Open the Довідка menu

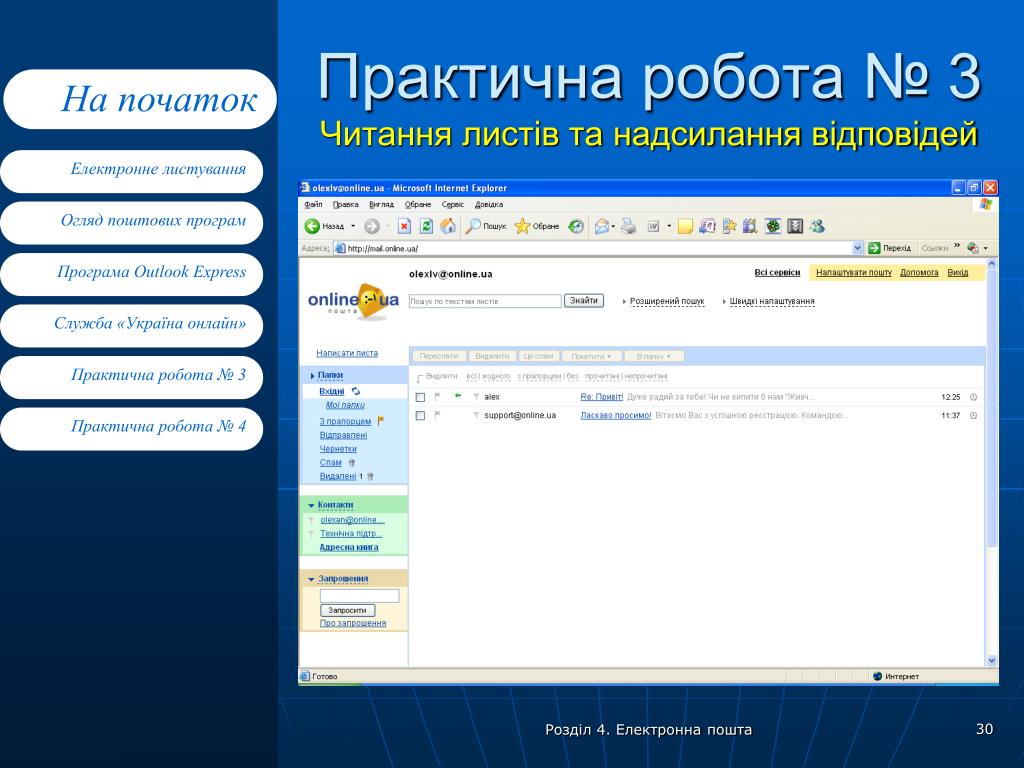[488, 204]
